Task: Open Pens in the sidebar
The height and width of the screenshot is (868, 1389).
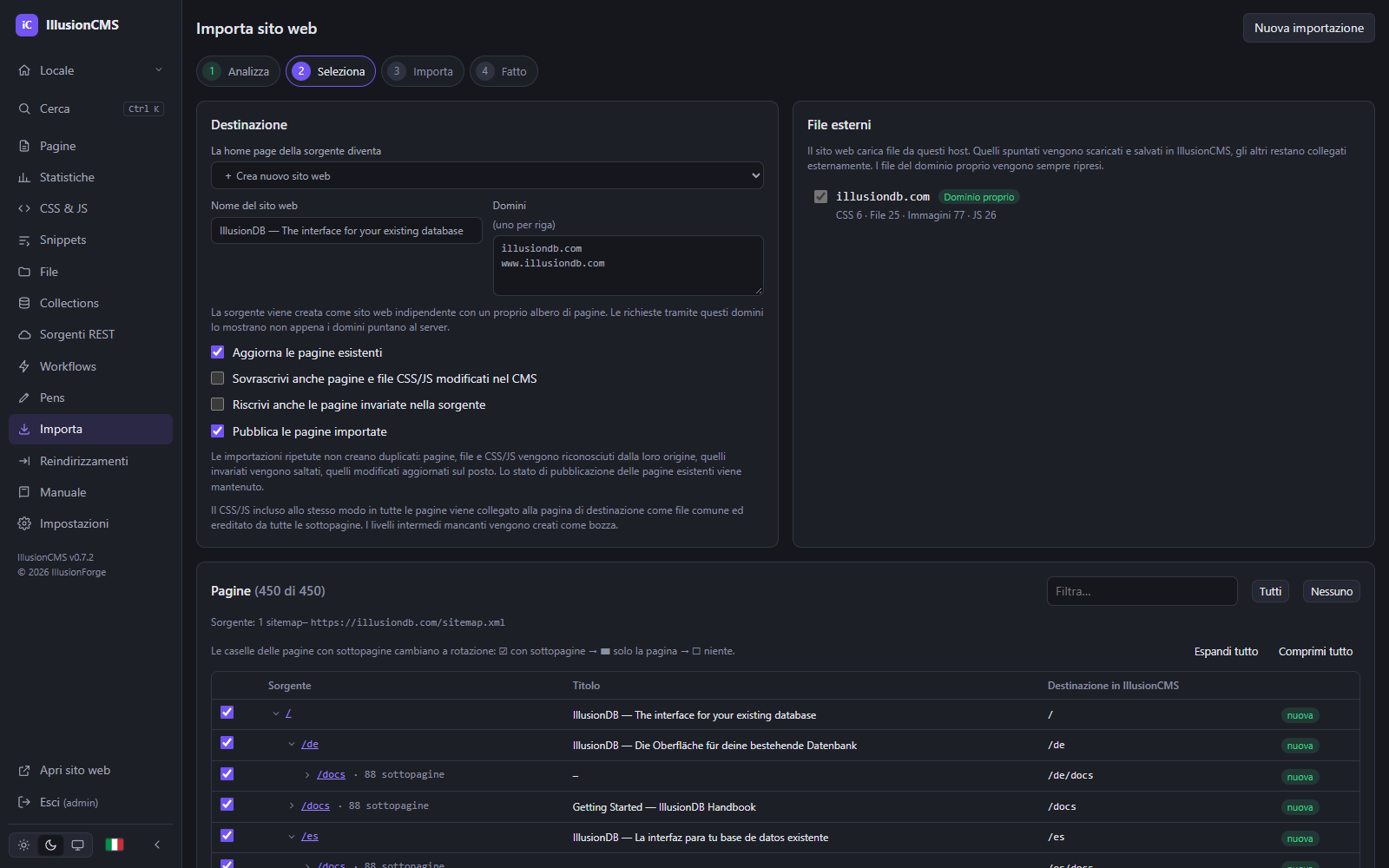Action: pos(90,398)
